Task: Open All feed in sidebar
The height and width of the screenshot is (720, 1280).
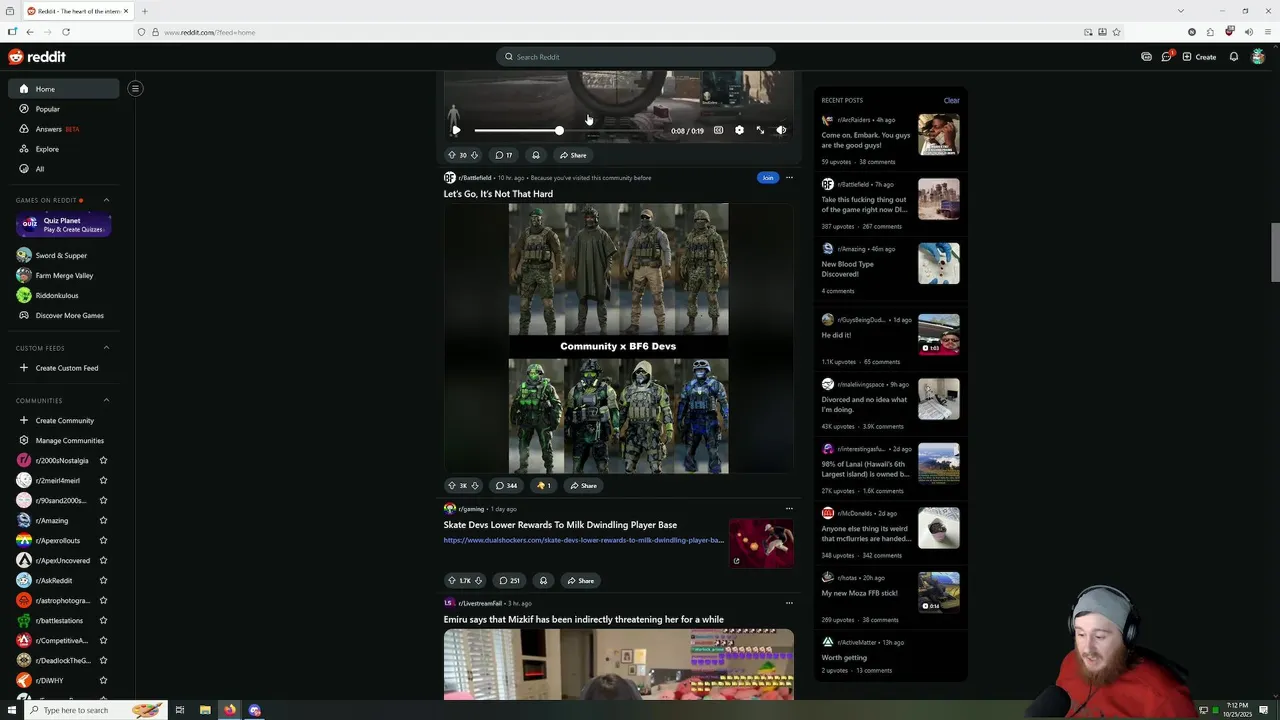Action: 65,169
